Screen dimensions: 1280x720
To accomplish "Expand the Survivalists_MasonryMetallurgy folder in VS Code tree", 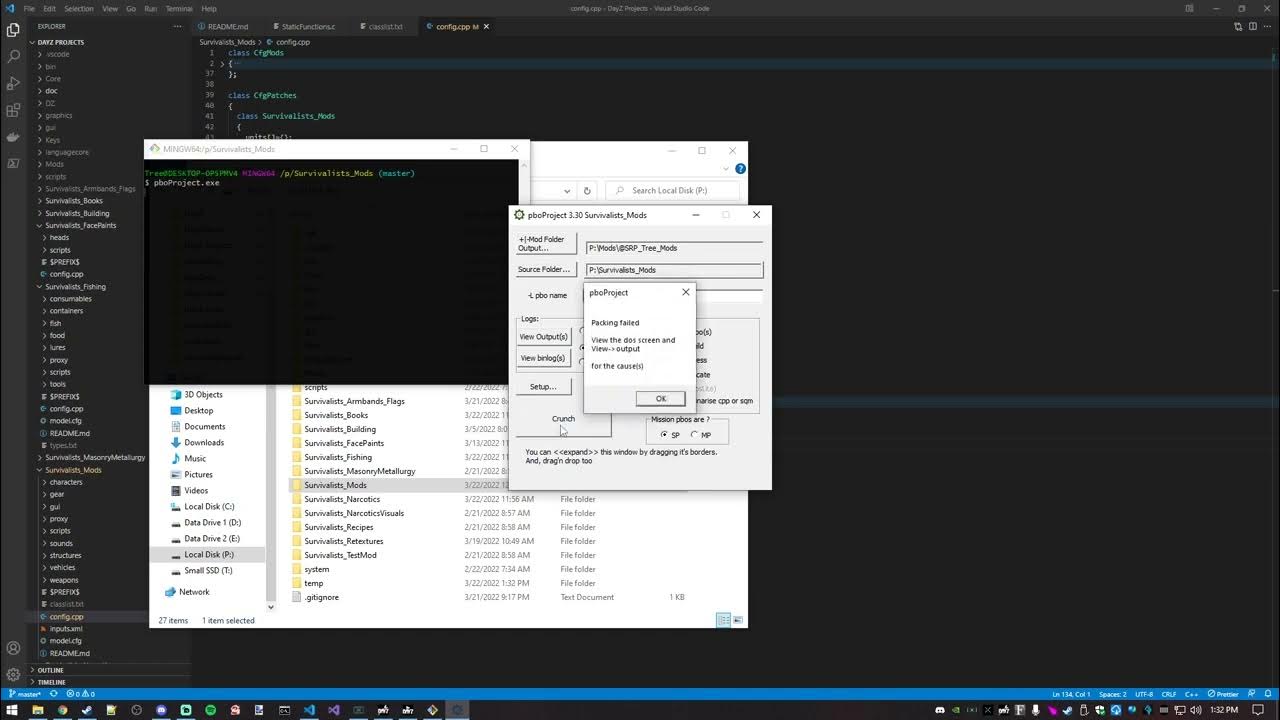I will coord(94,457).
